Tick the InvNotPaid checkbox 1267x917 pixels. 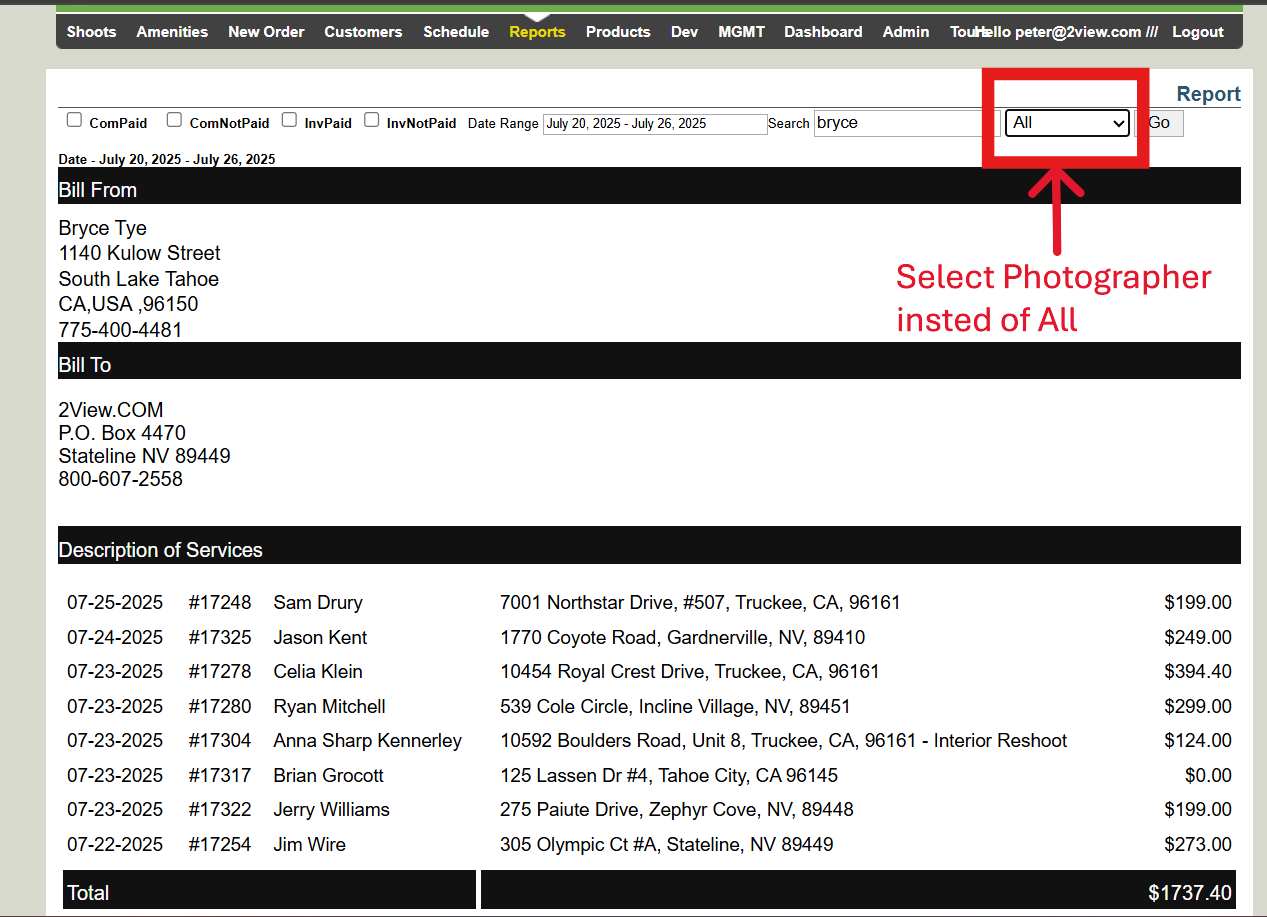click(x=371, y=120)
